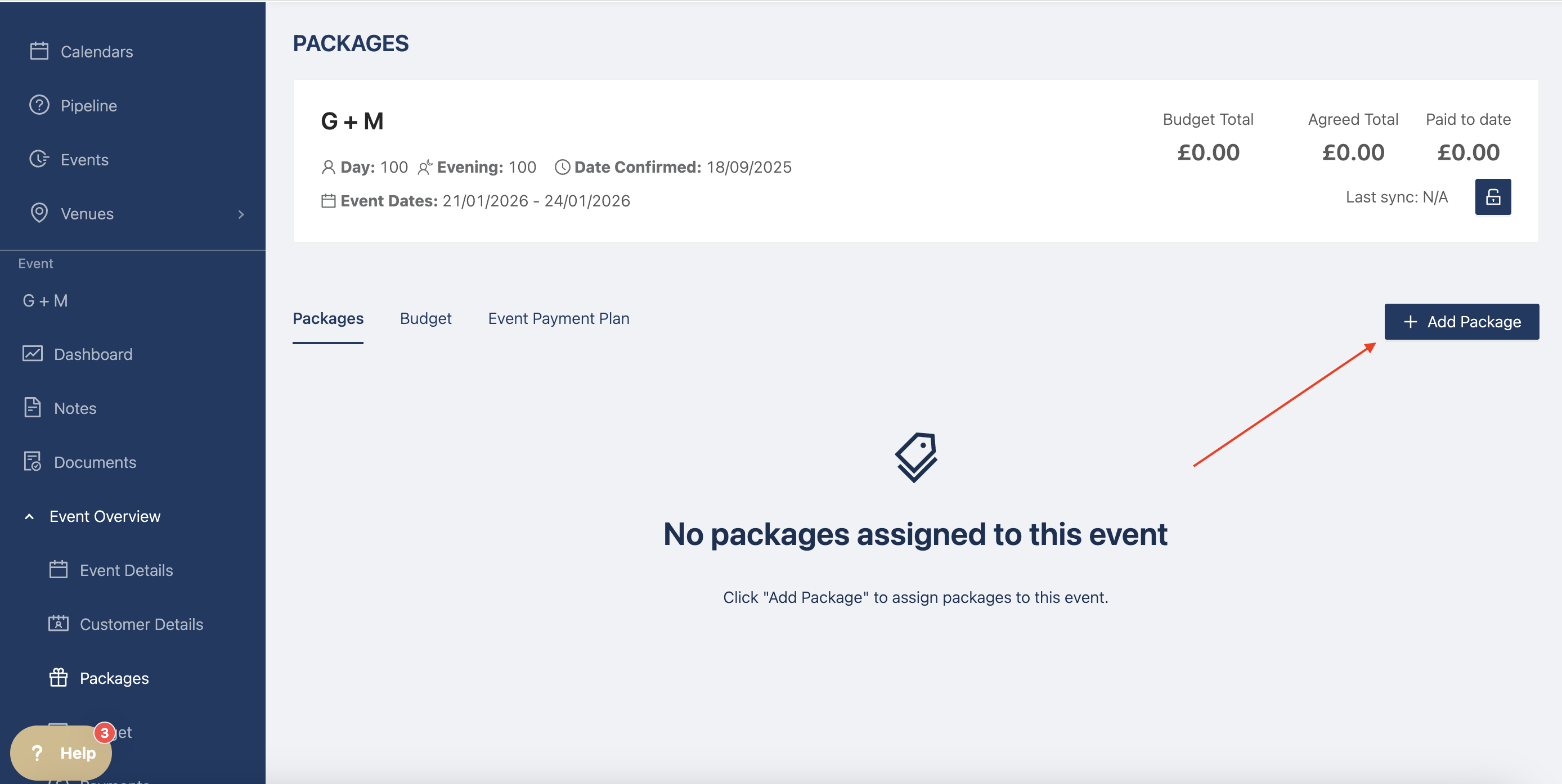1562x784 pixels.
Task: Click the Add Package button
Action: (x=1461, y=322)
